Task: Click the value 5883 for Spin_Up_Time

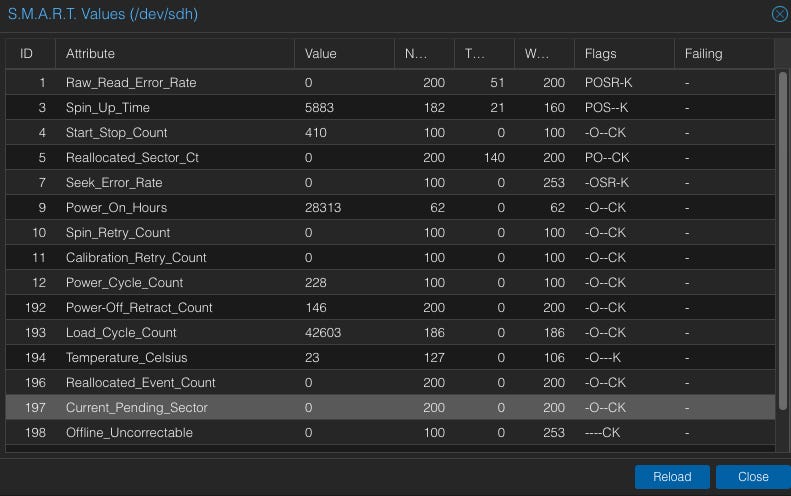Action: (x=319, y=107)
